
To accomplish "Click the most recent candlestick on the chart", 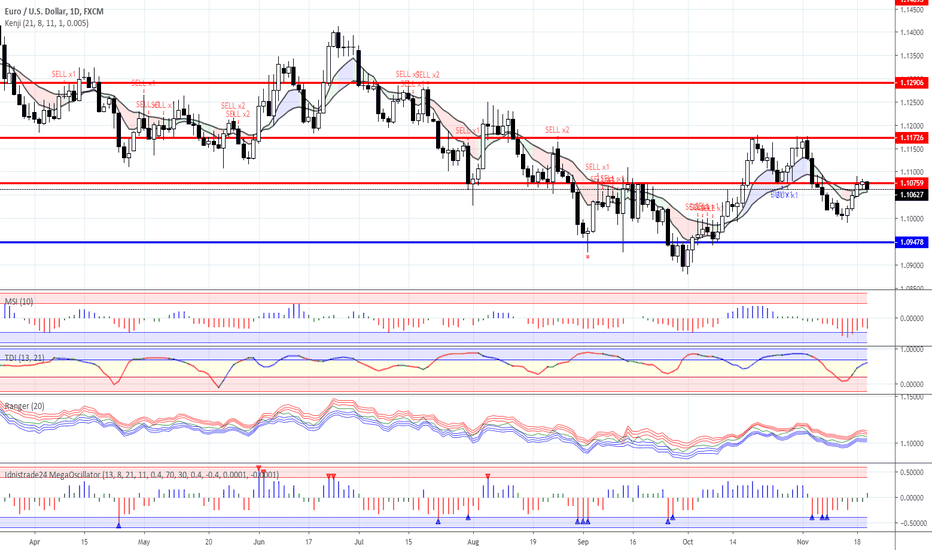I will pos(867,186).
